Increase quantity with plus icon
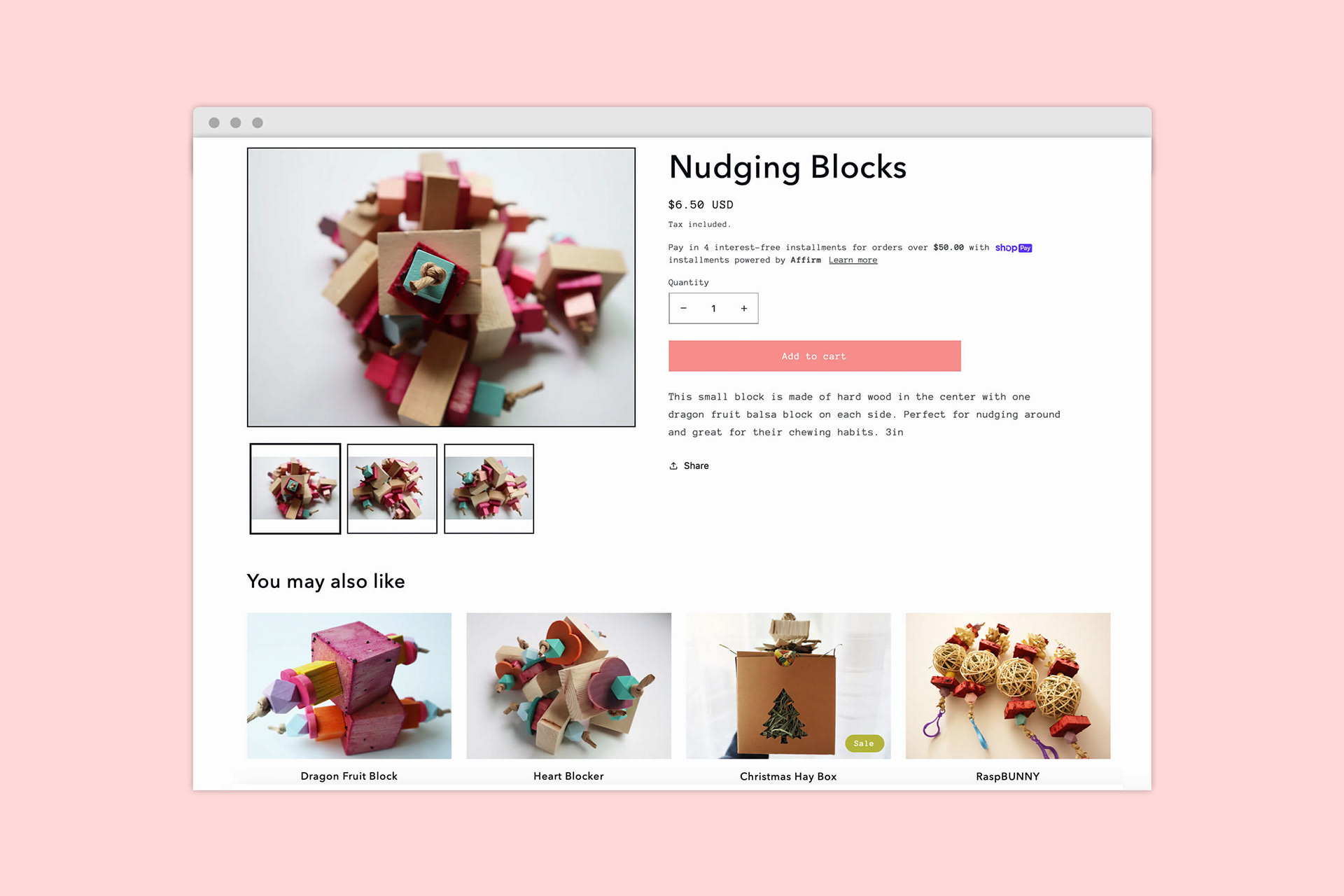The image size is (1344, 896). pyautogui.click(x=744, y=309)
